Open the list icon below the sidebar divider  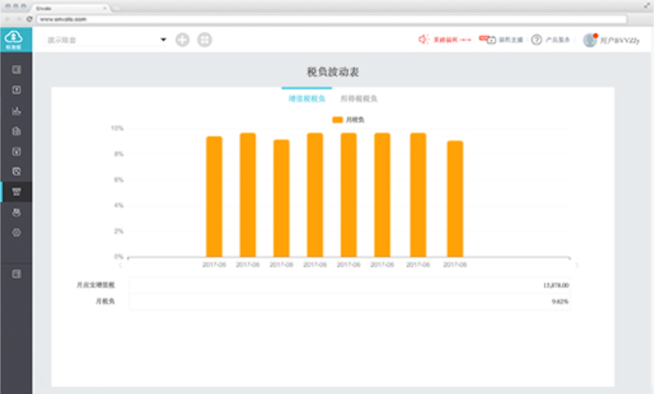16,274
